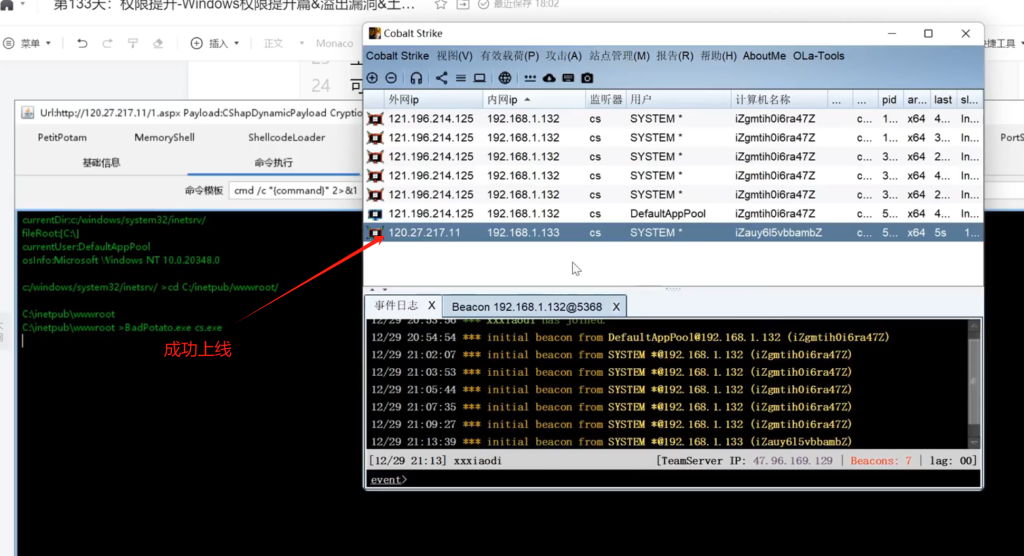Open the 正文 paragraph style dropdown
Screen dimensions: 1024x556
click(283, 43)
